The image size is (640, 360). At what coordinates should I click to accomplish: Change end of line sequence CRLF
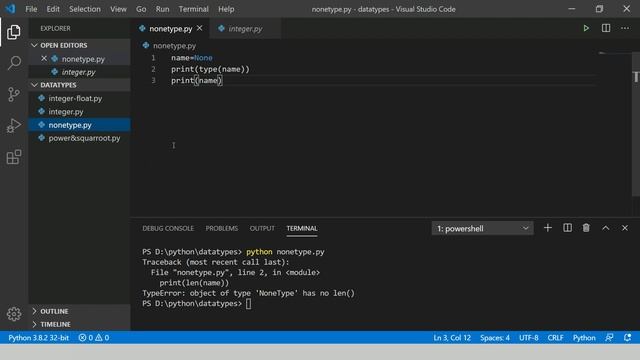[x=555, y=338]
